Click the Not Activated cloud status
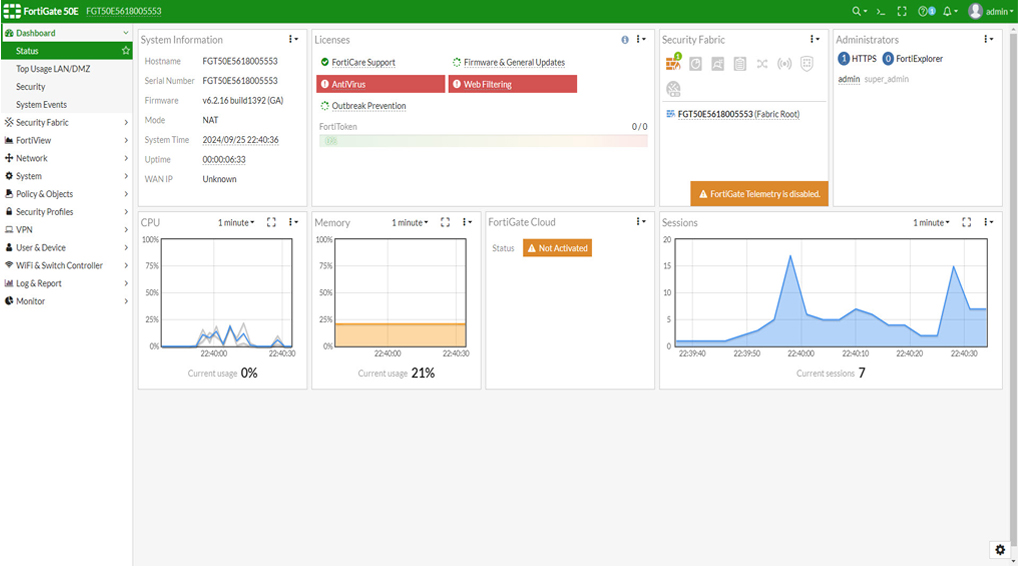Screen dimensions: 1018x566 (557, 248)
